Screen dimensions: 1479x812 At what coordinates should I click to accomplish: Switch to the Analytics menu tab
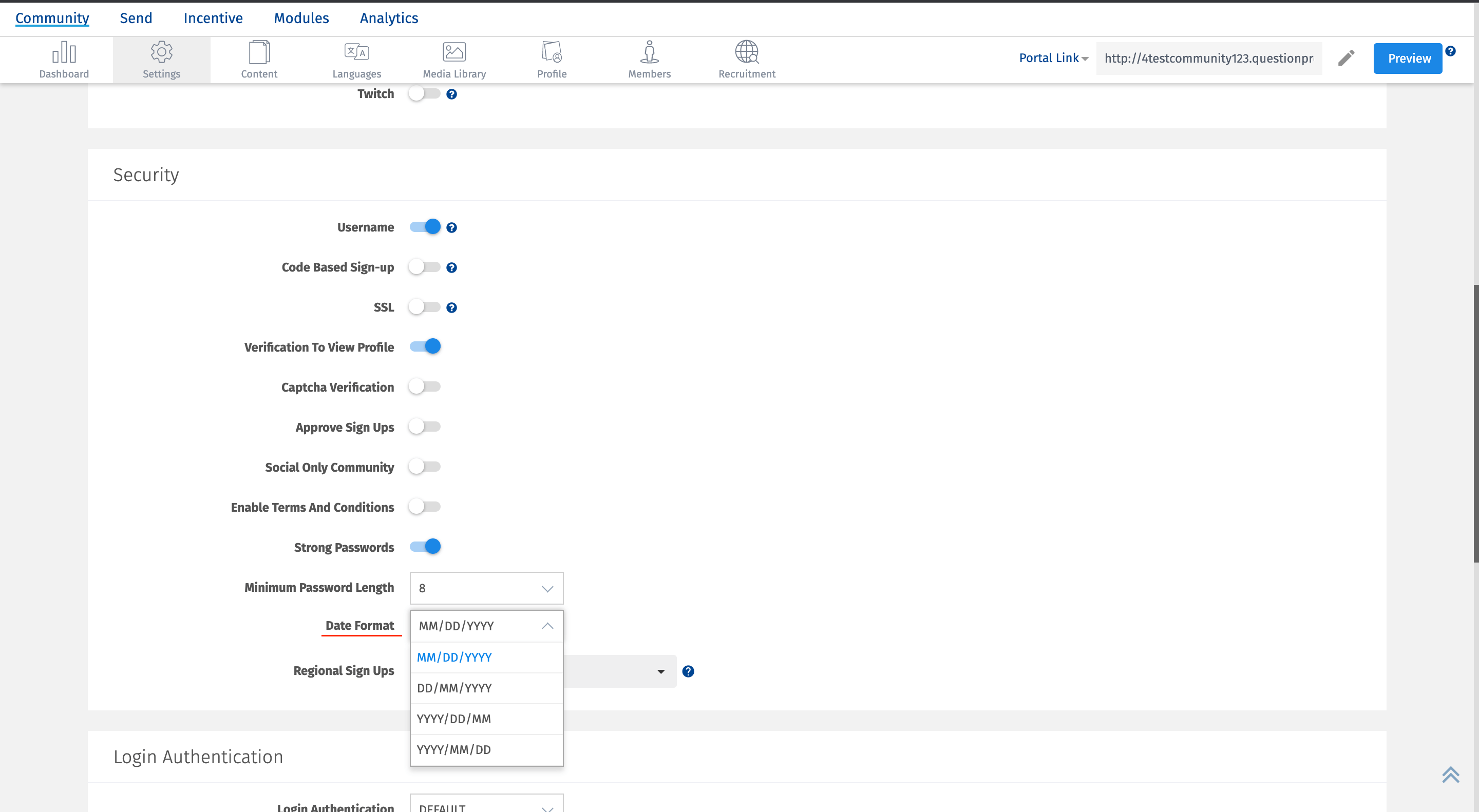pos(389,18)
